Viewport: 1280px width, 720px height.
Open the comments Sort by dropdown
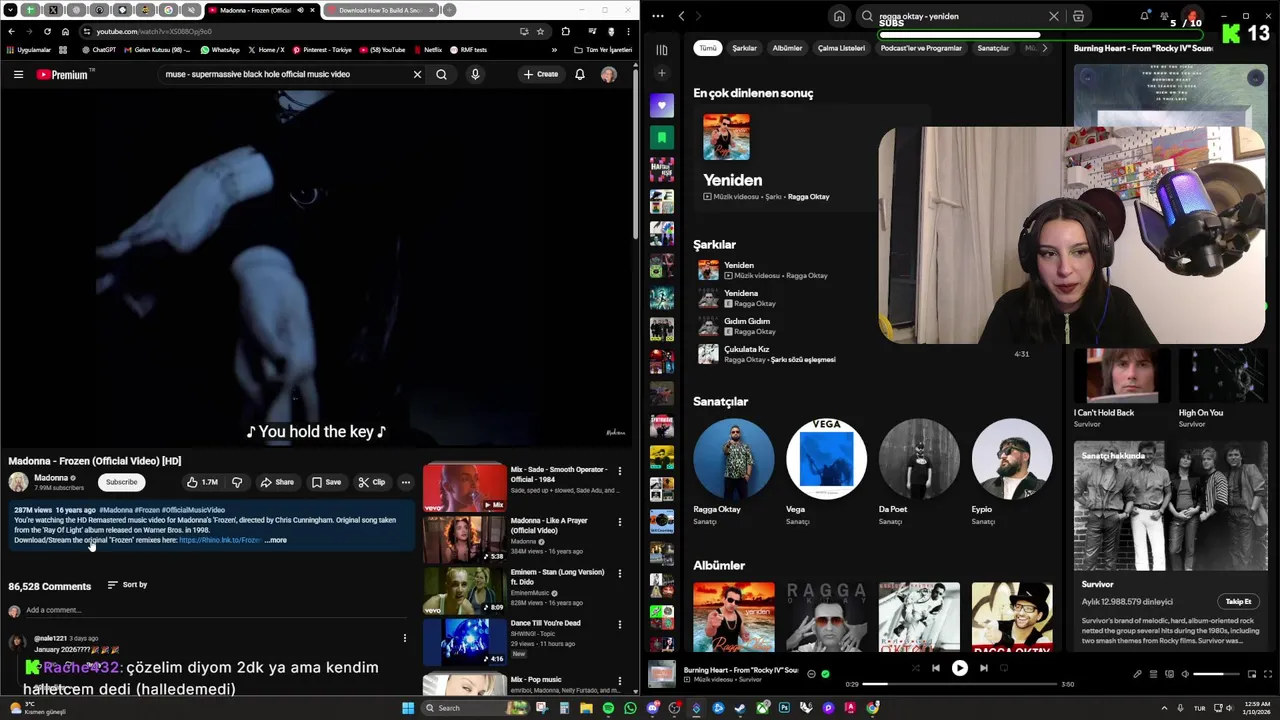click(127, 585)
